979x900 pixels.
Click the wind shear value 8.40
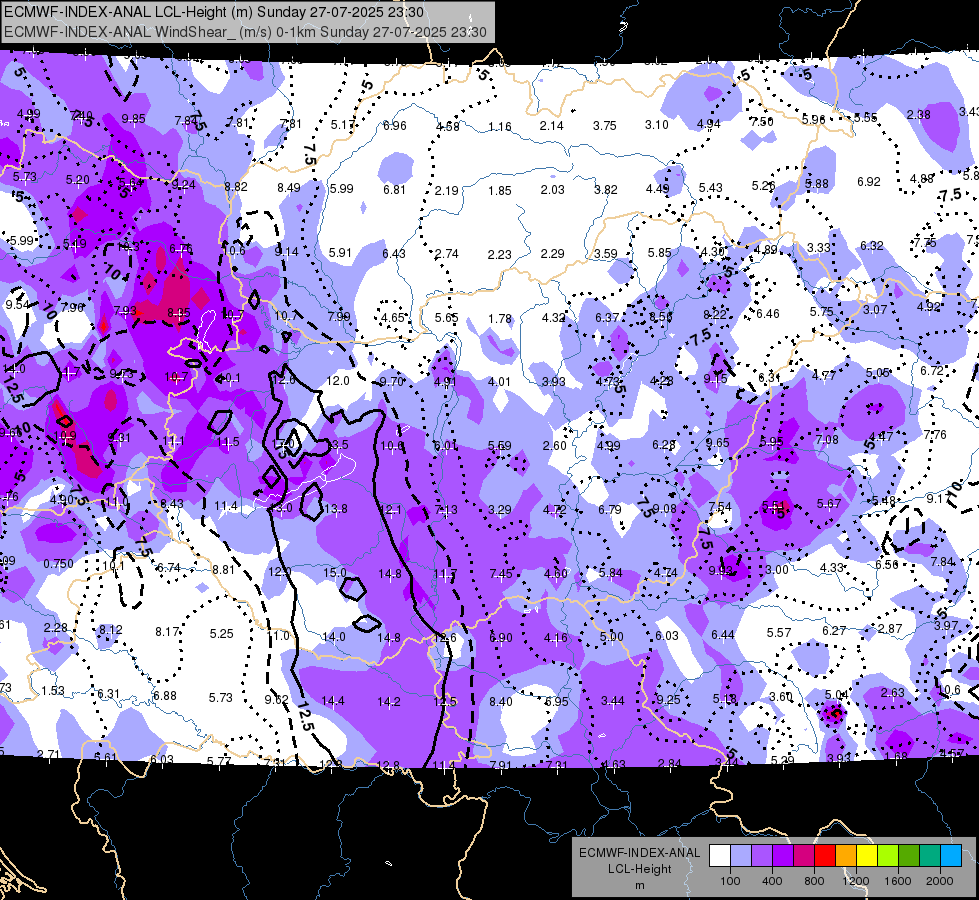point(501,701)
